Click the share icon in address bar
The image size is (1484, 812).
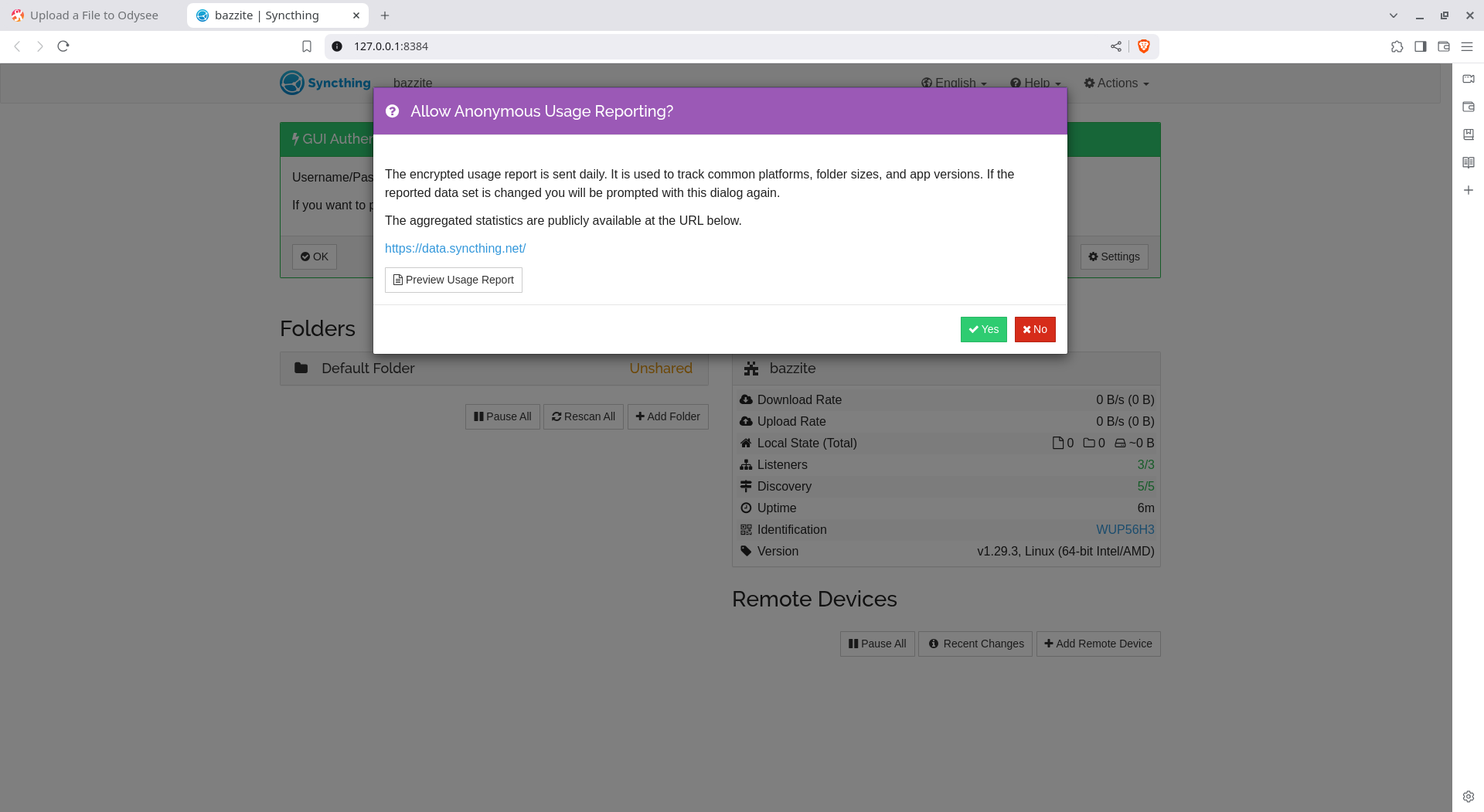pyautogui.click(x=1116, y=46)
